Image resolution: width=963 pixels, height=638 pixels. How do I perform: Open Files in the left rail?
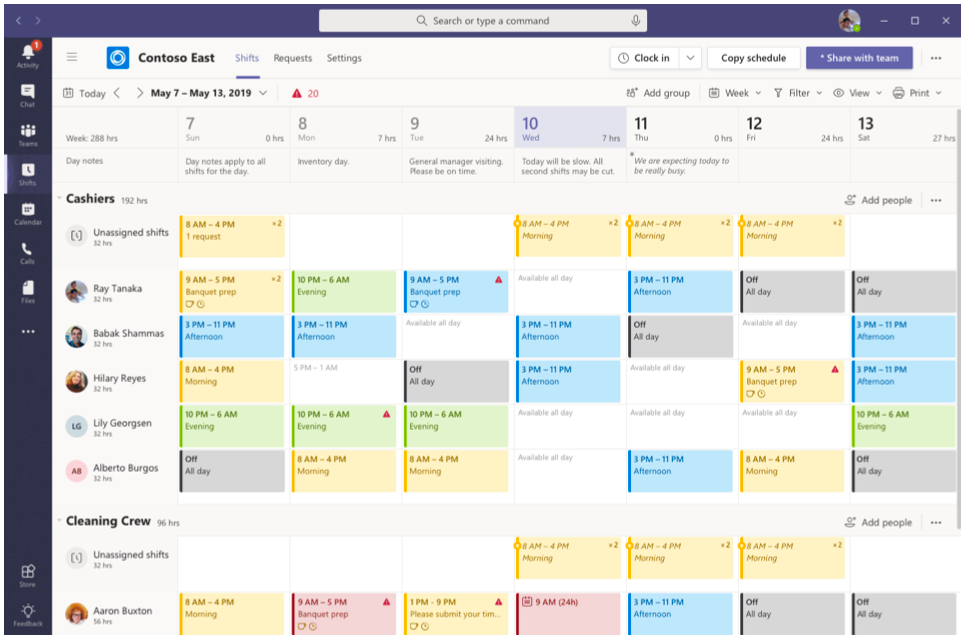pyautogui.click(x=28, y=292)
